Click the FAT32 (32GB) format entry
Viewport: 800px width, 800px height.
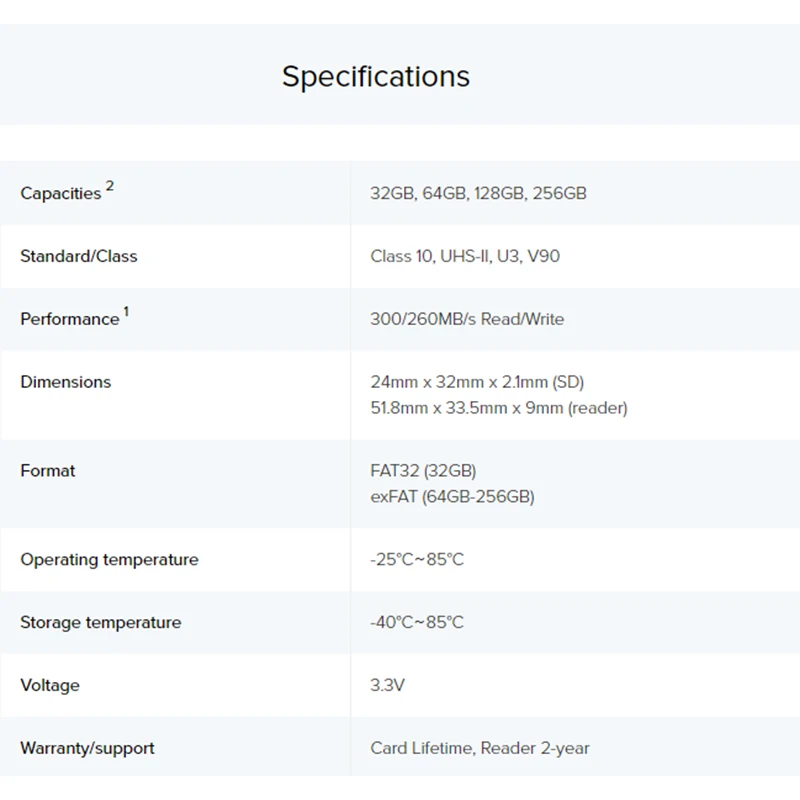[423, 471]
